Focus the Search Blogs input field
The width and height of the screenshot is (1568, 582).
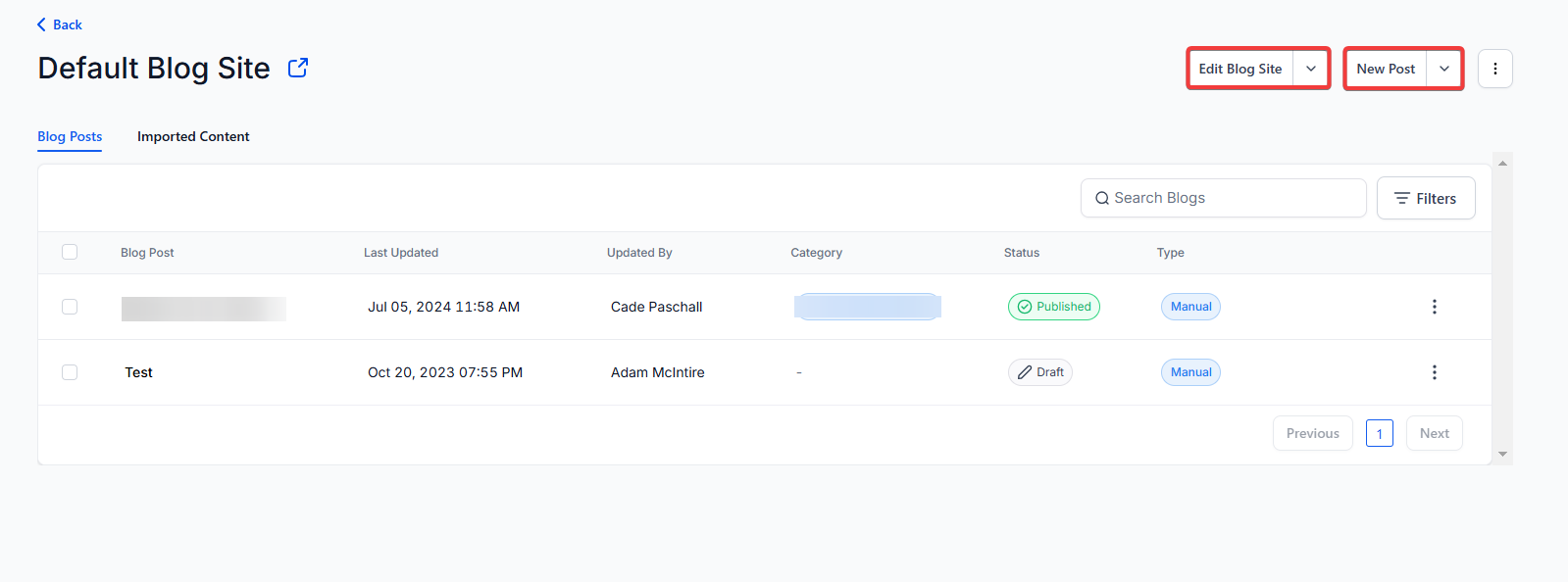click(1236, 198)
